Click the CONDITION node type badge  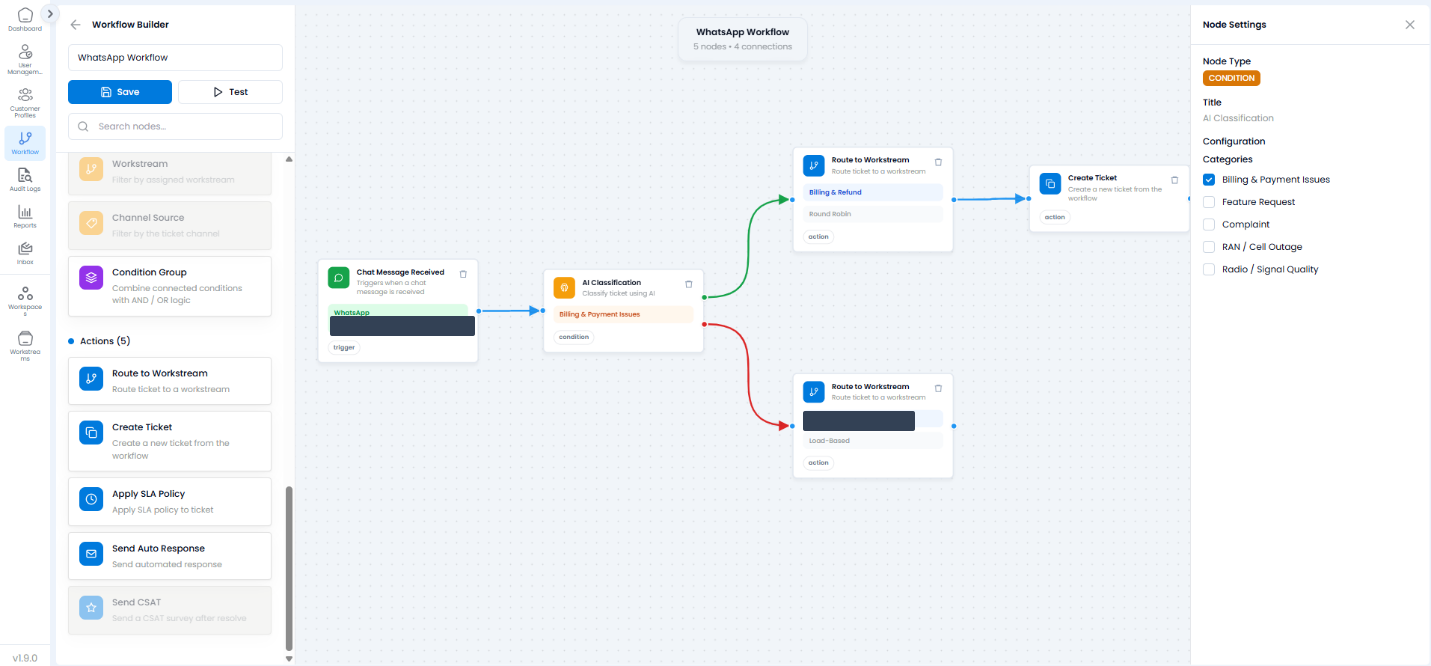(1231, 78)
